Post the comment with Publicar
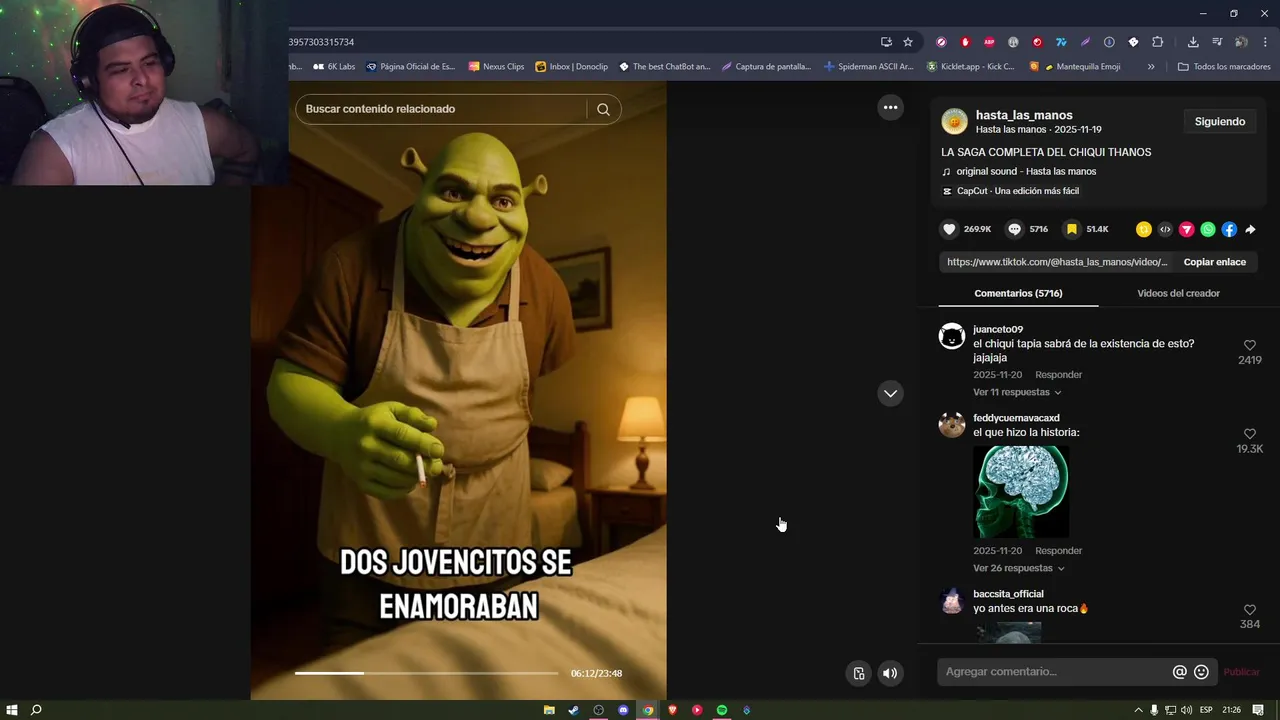1280x720 pixels. tap(1242, 672)
